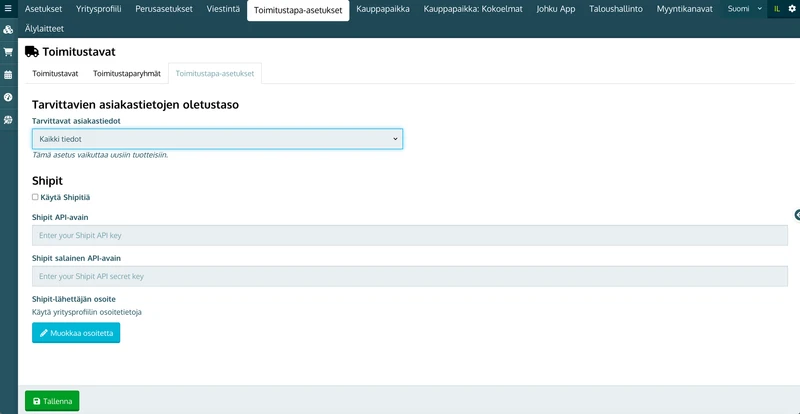Viewport: 800px width, 414px height.
Task: Click the globe icon in the sidebar
Action: pyautogui.click(x=8, y=119)
